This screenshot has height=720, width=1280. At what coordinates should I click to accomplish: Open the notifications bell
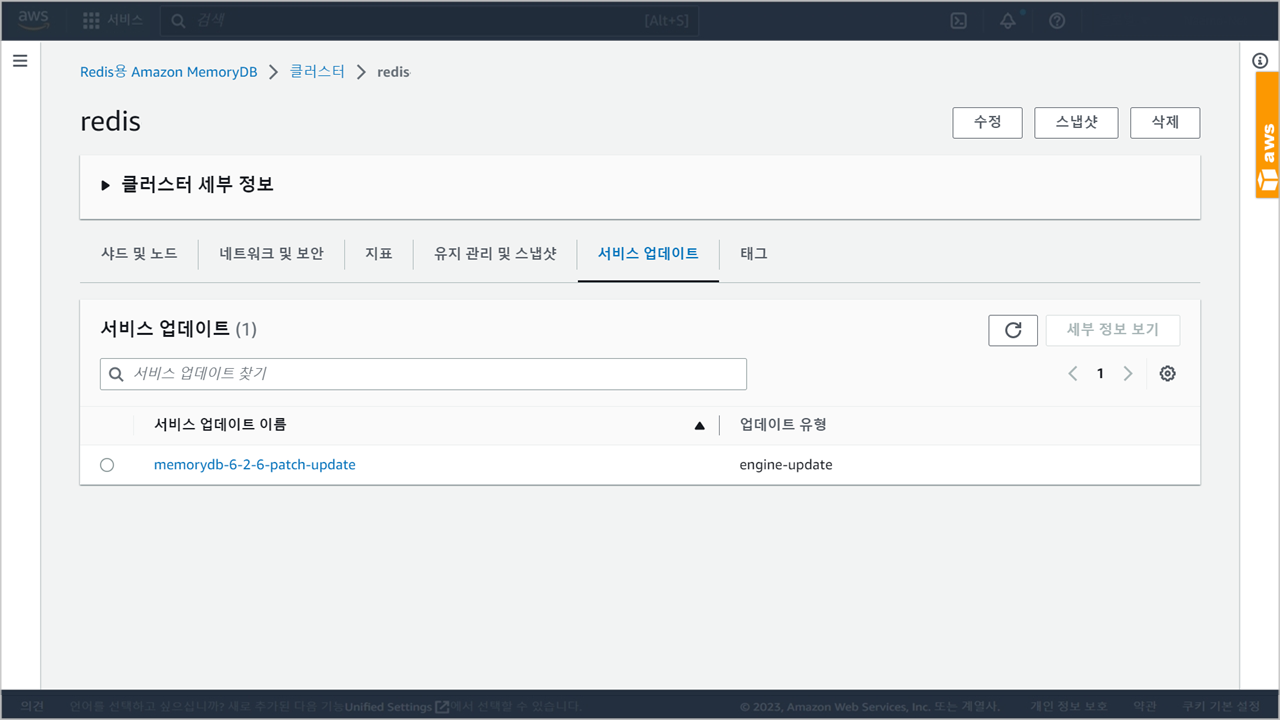(1008, 21)
